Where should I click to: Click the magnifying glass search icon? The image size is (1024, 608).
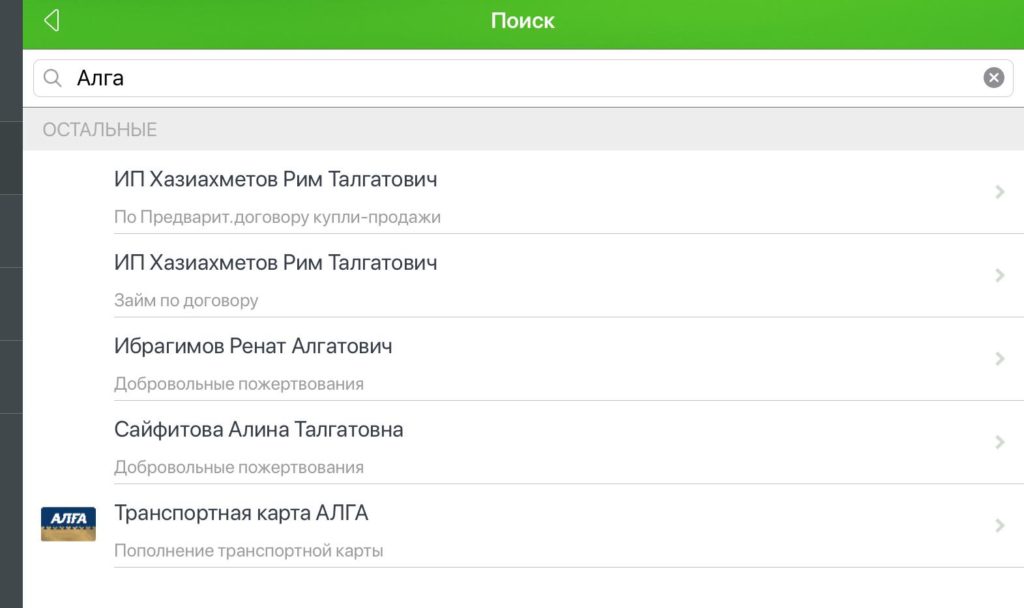coord(53,78)
